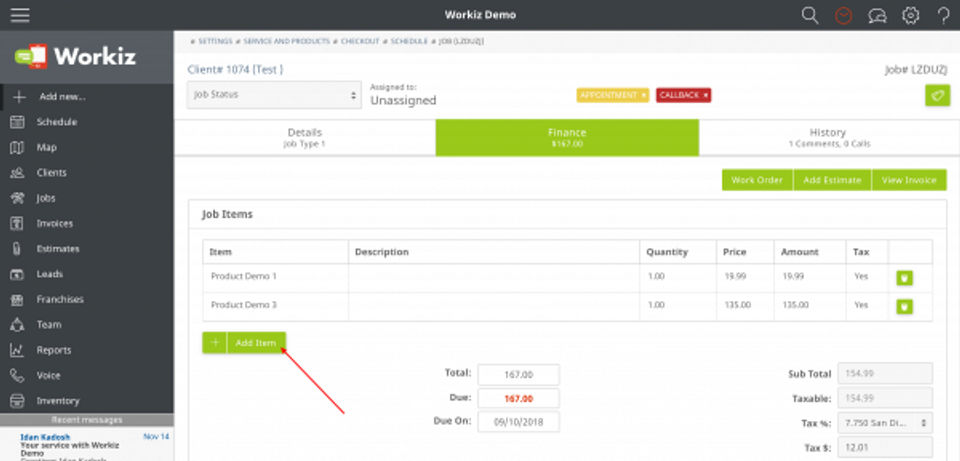Click the green tag icon button
The height and width of the screenshot is (461, 960).
click(x=937, y=96)
